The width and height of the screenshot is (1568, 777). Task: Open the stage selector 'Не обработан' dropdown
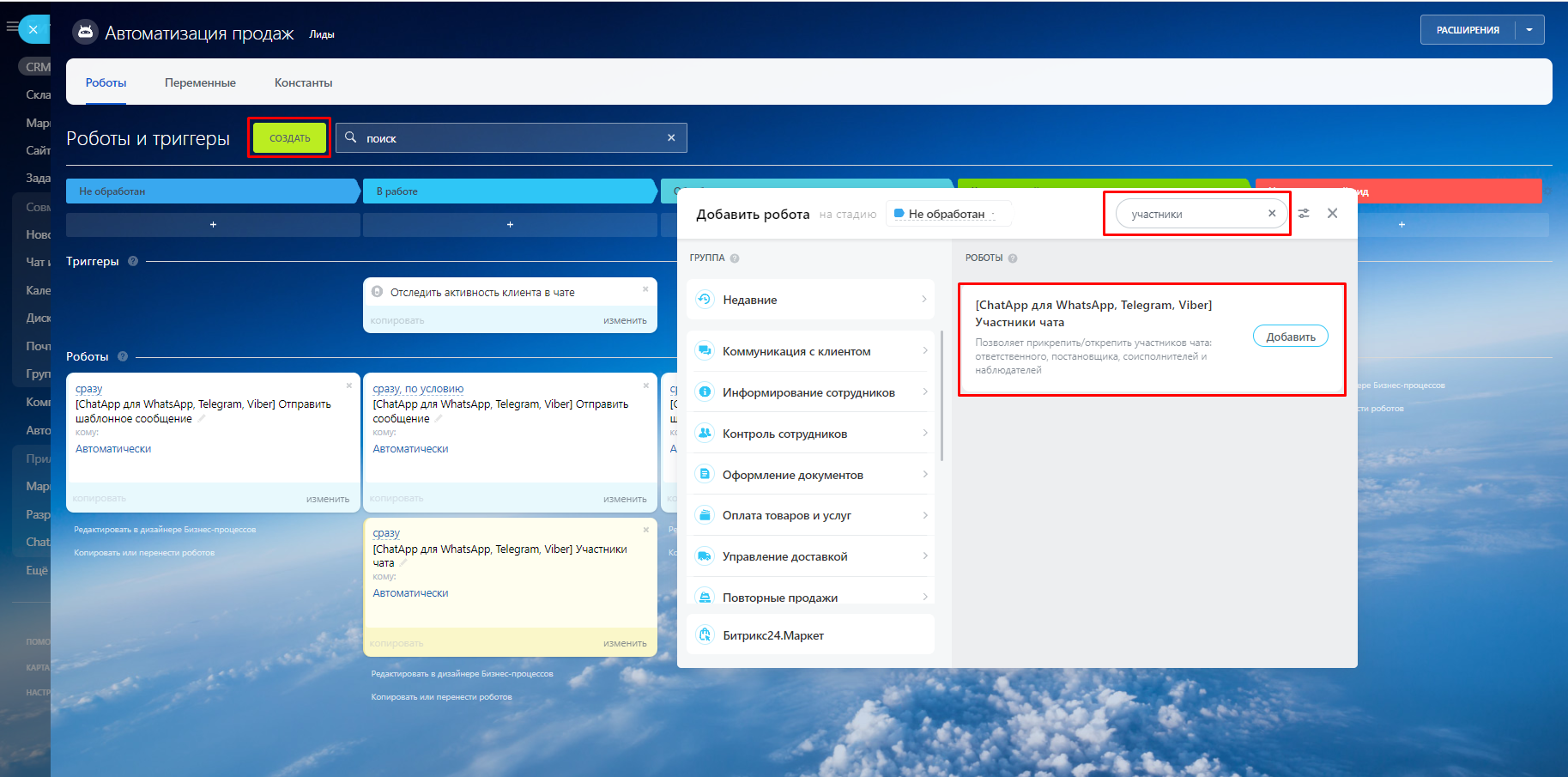coord(947,214)
